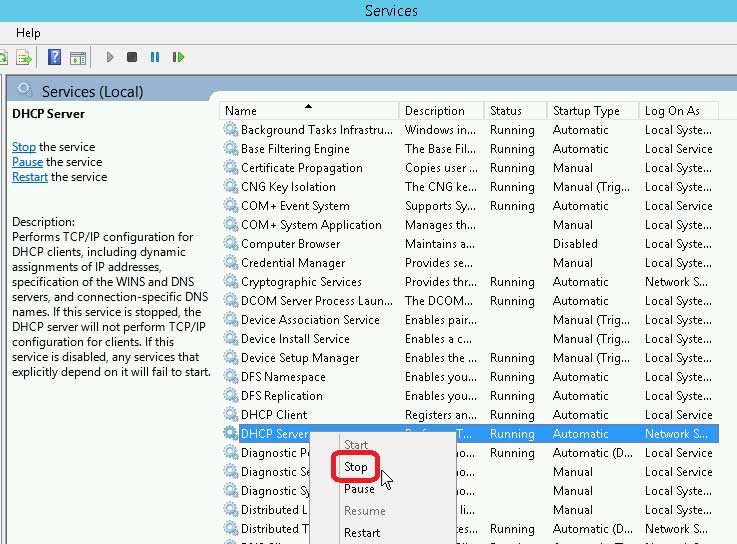Viewport: 737px width, 544px height.
Task: Click the Restart the service link
Action: point(30,177)
